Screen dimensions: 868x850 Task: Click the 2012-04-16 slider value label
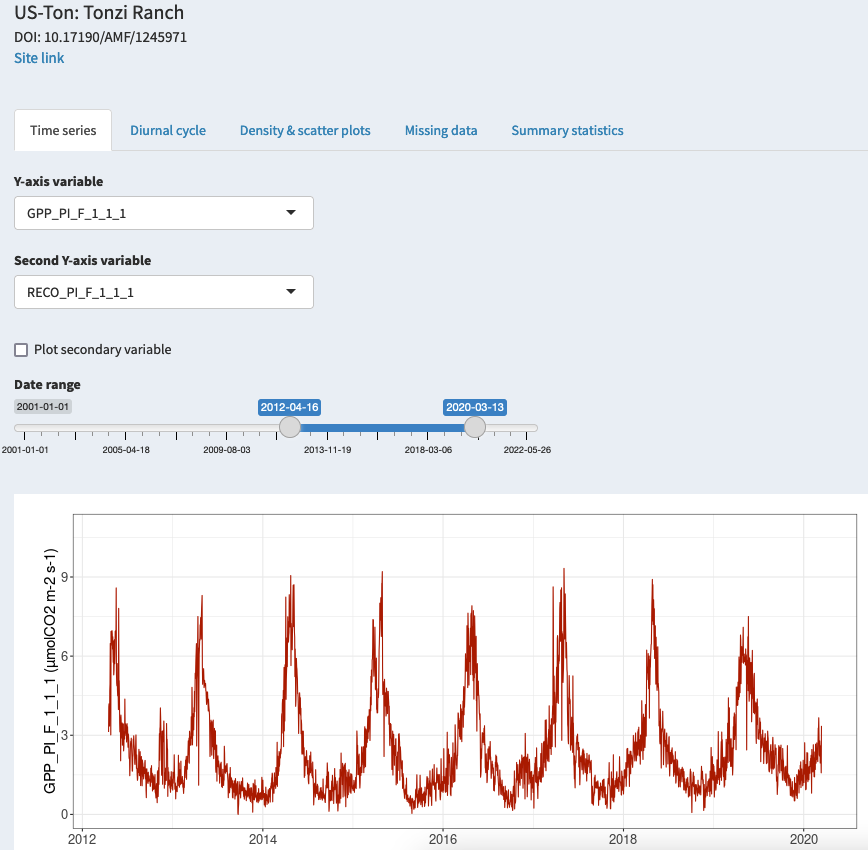290,407
